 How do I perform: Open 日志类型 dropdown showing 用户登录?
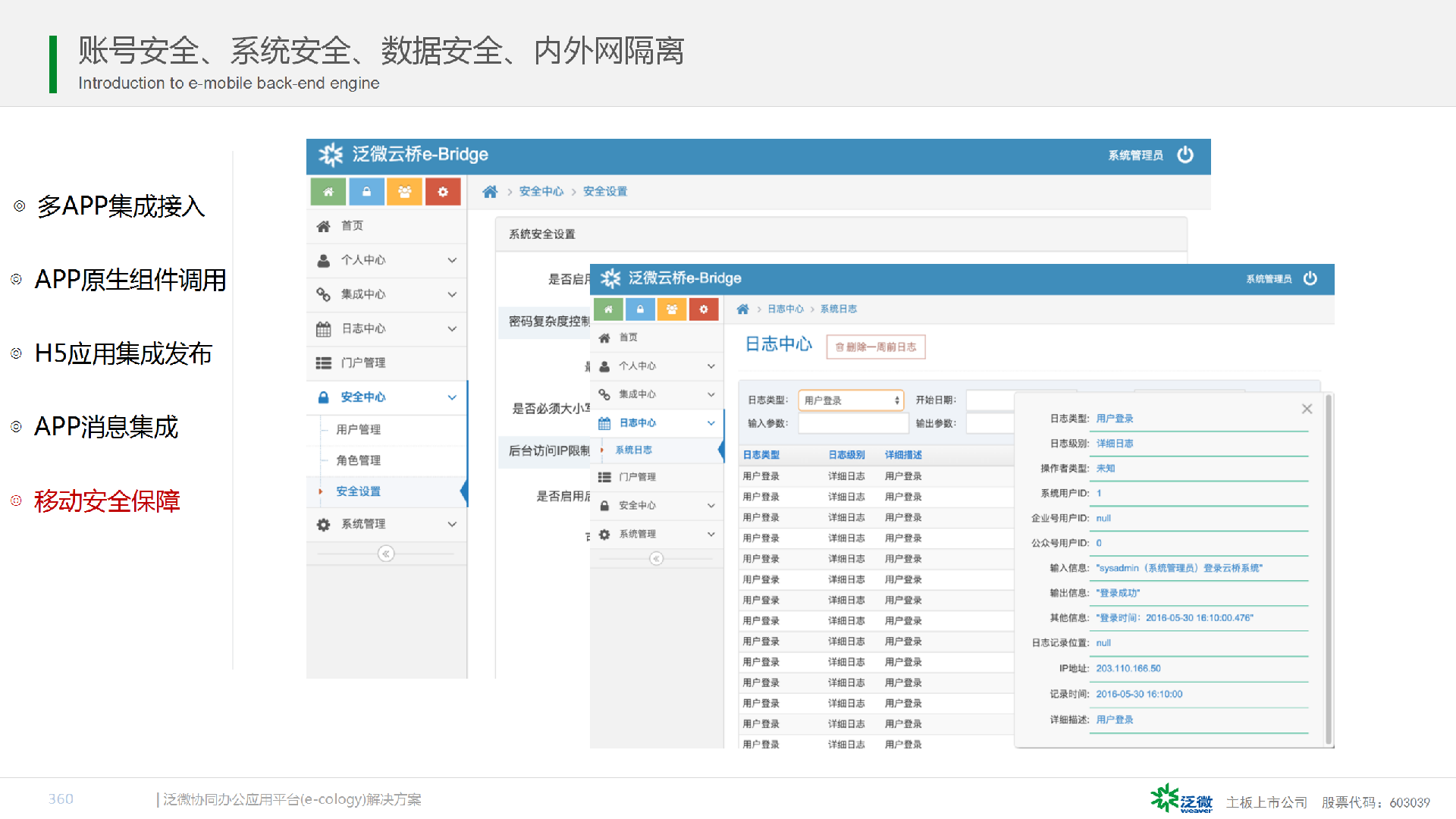point(851,400)
